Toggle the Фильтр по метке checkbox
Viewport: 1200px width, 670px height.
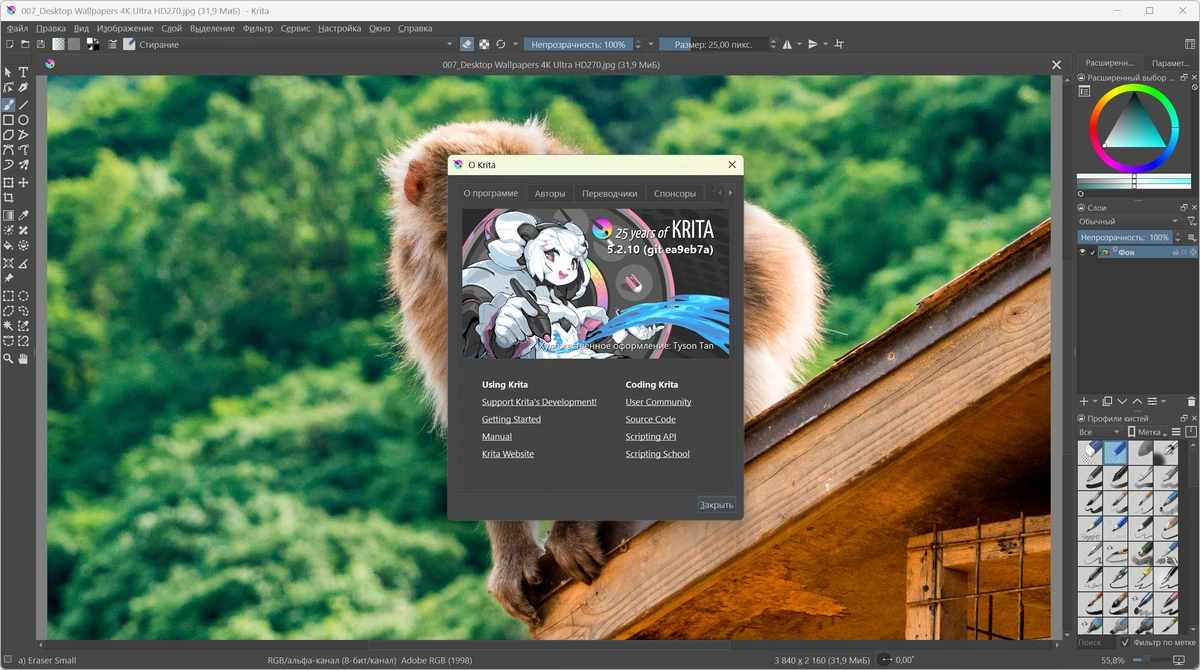pyautogui.click(x=1125, y=642)
